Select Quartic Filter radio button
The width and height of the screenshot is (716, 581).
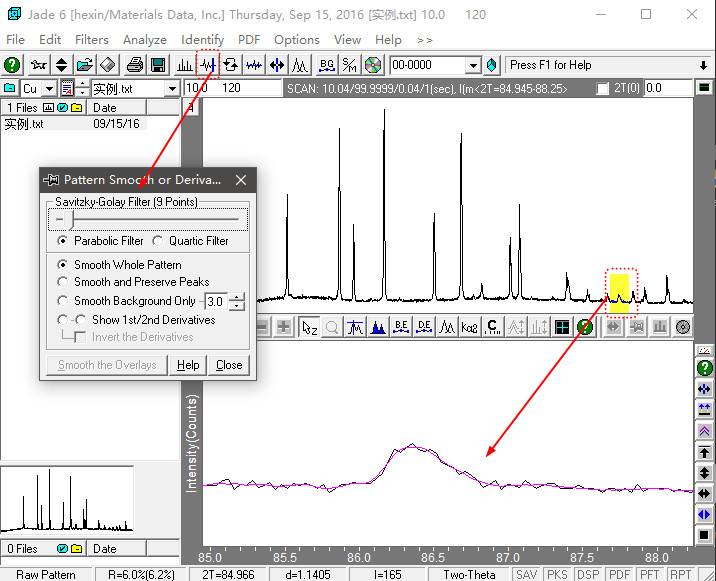[158, 241]
